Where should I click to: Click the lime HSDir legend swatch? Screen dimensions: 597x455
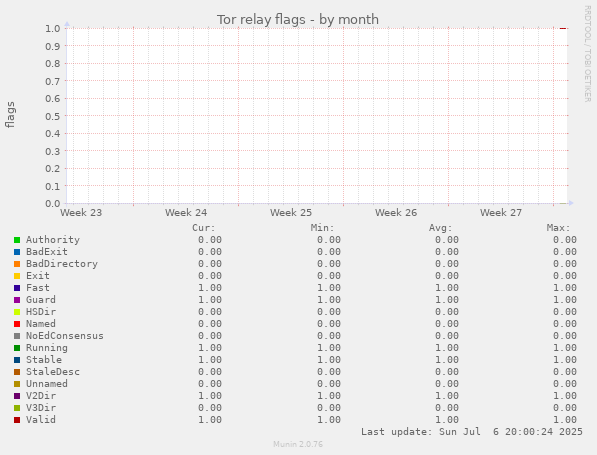17,312
